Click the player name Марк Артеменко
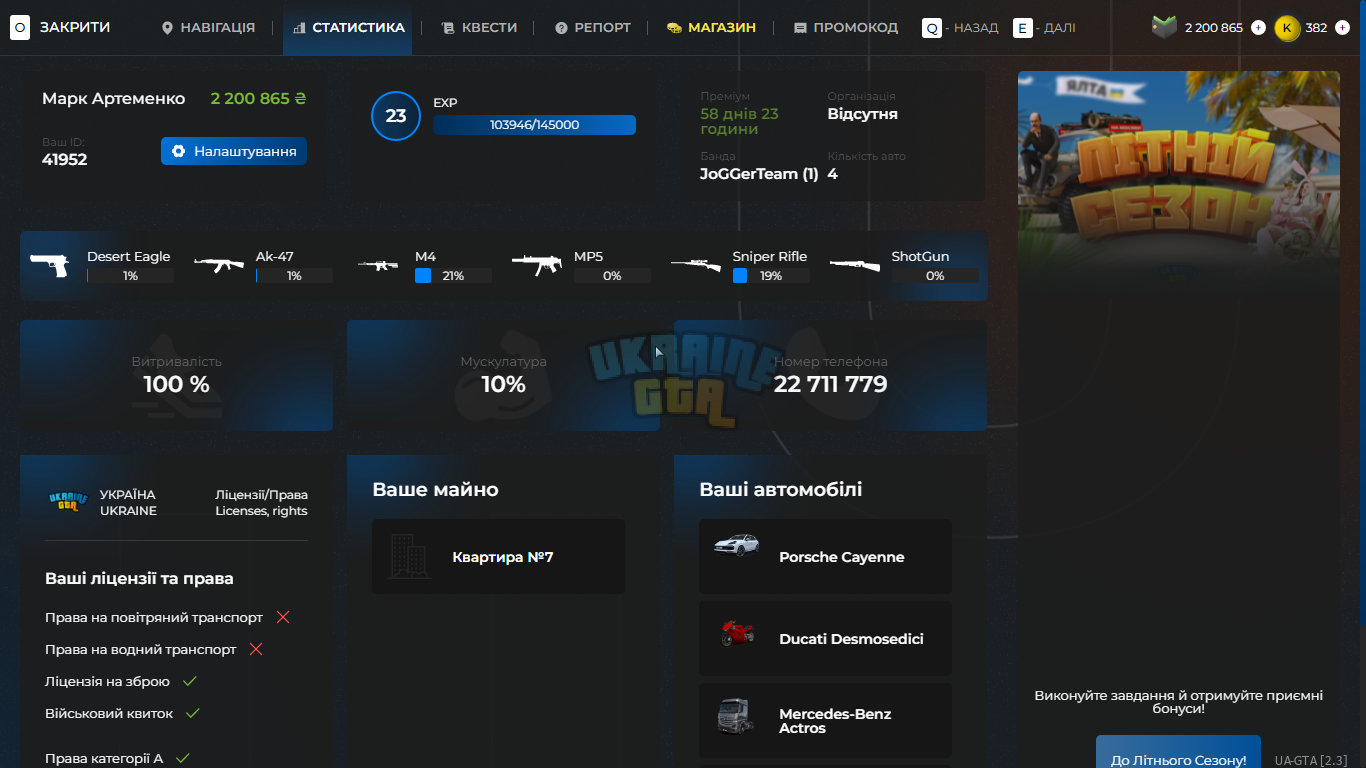Viewport: 1366px width, 768px height. pyautogui.click(x=114, y=98)
